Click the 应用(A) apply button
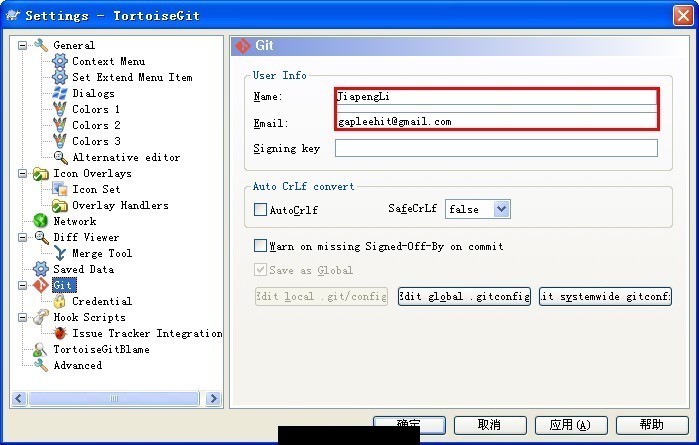699x445 pixels. pos(571,425)
